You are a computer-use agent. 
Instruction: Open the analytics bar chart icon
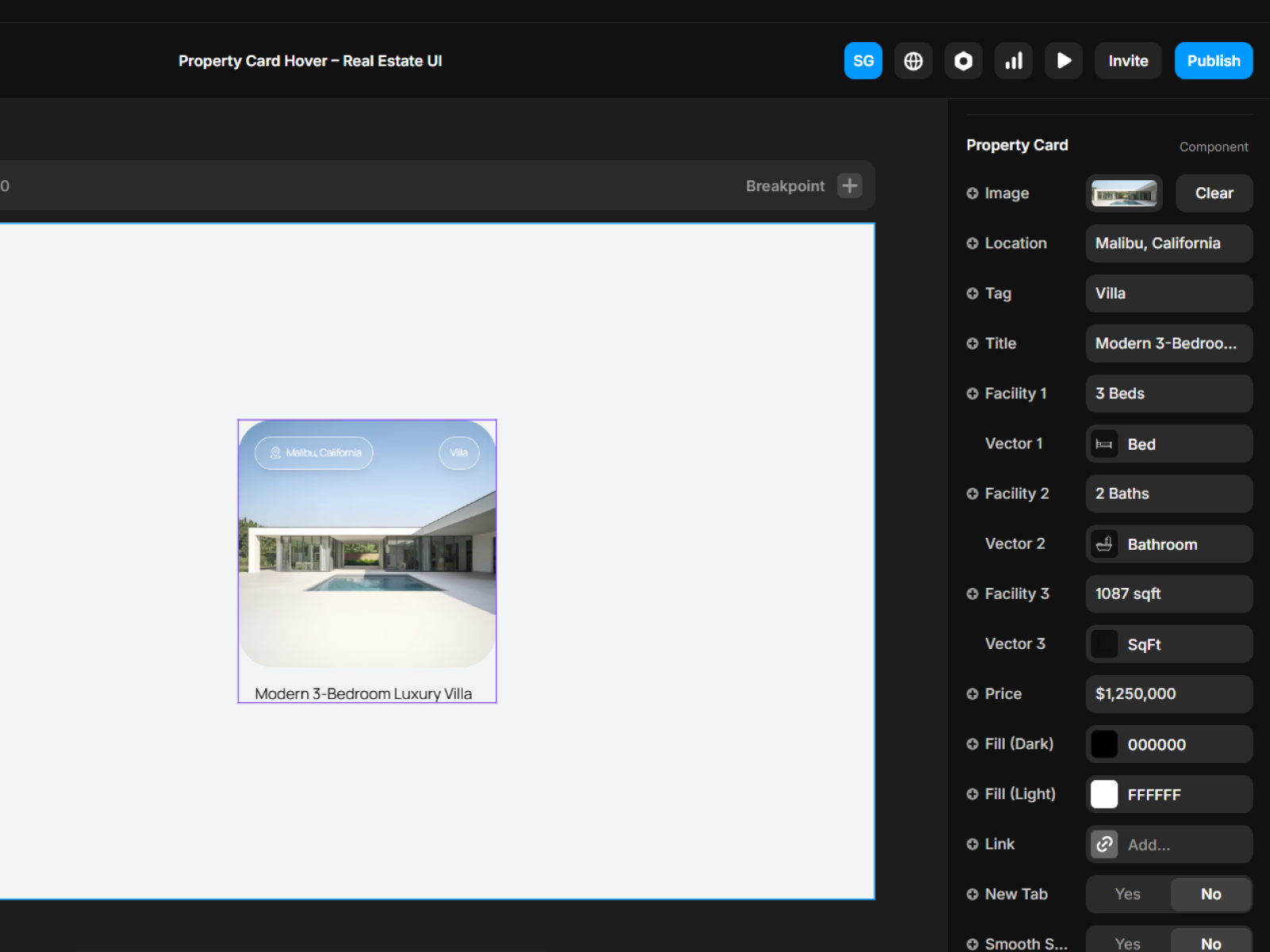(x=1014, y=61)
